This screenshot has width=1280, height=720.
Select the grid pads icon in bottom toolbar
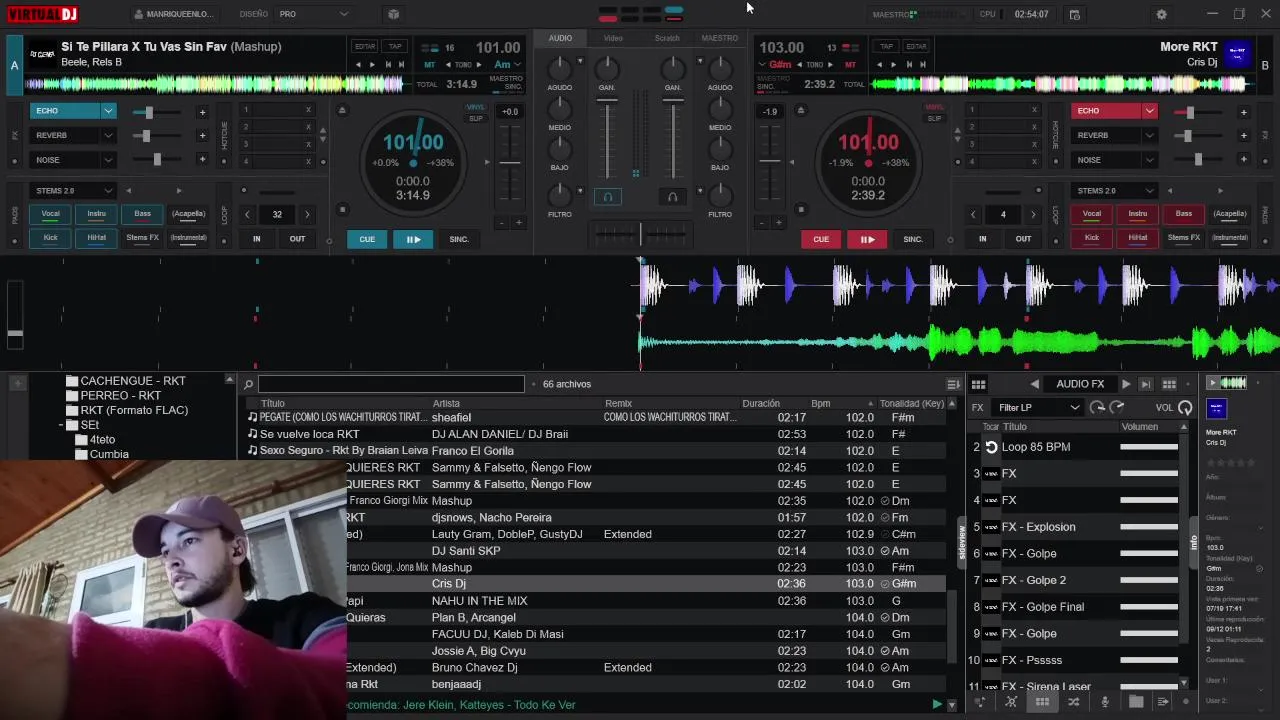[x=1042, y=702]
